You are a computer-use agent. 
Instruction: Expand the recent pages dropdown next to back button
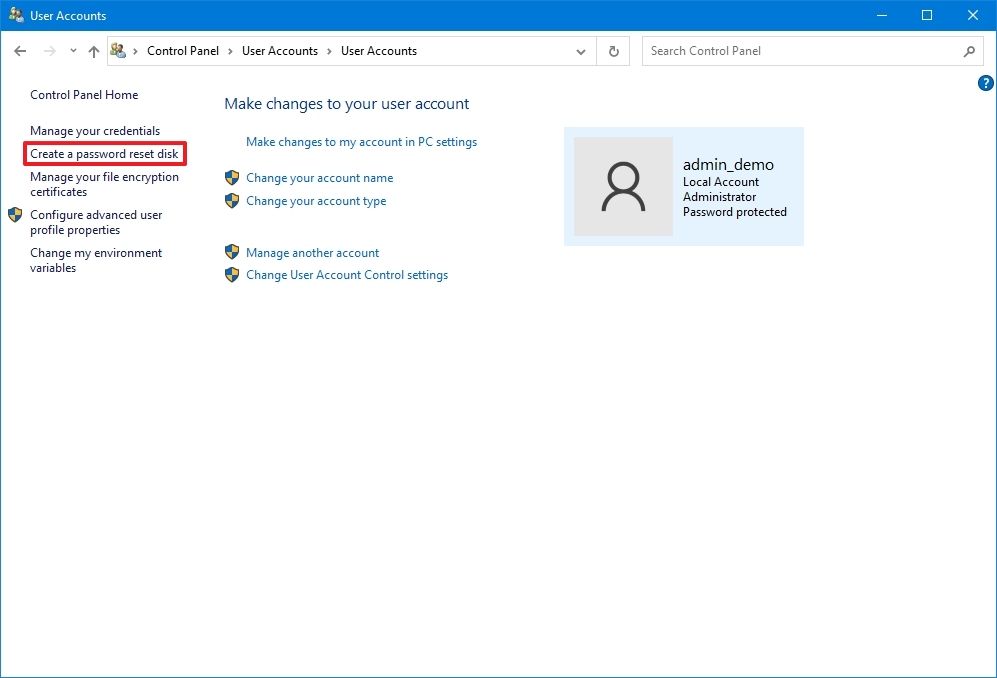72,50
